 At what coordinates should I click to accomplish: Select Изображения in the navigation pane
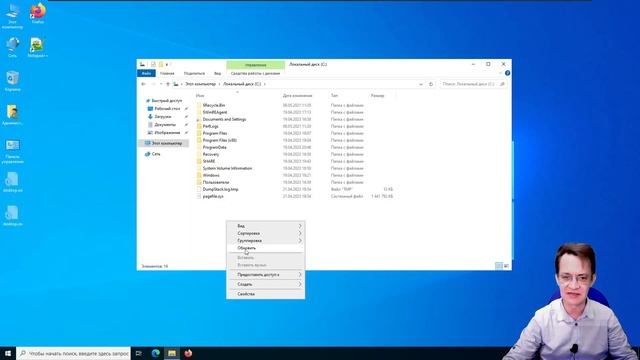167,133
